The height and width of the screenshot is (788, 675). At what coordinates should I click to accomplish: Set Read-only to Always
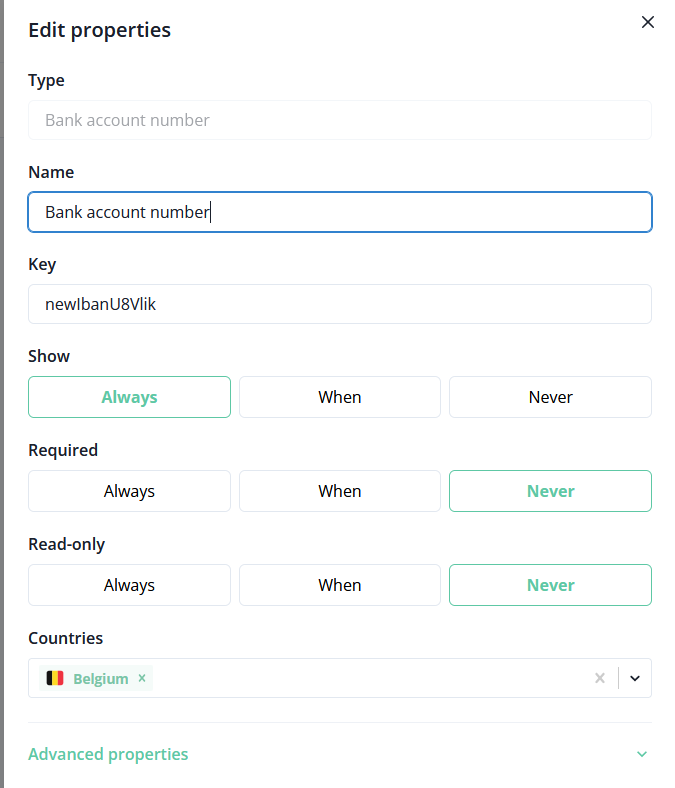click(129, 585)
